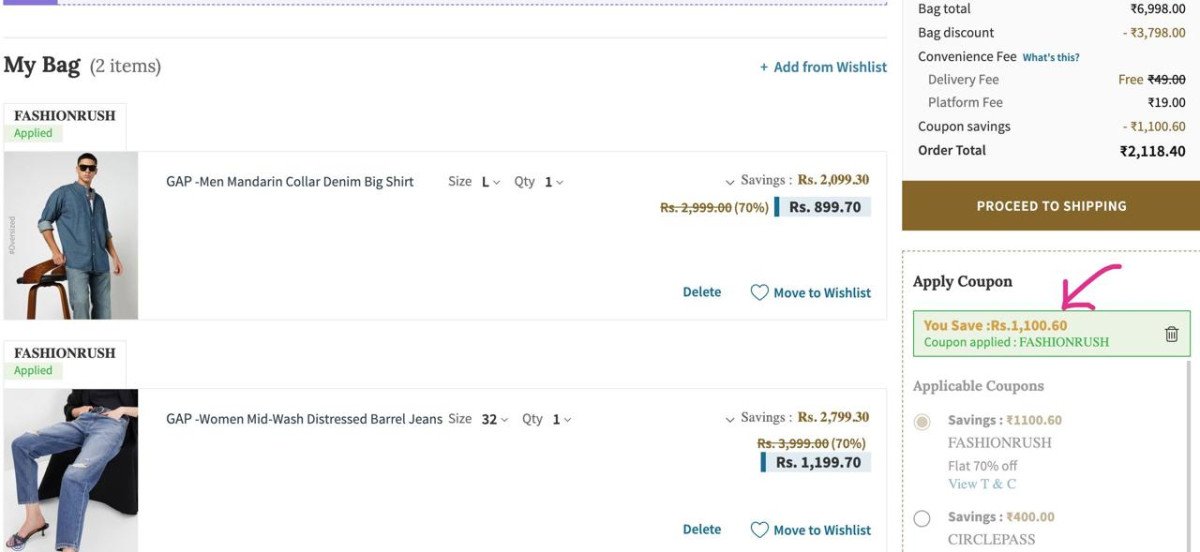Image resolution: width=1200 pixels, height=552 pixels.
Task: Expand savings details for Denim Big Shirt
Action: point(730,182)
